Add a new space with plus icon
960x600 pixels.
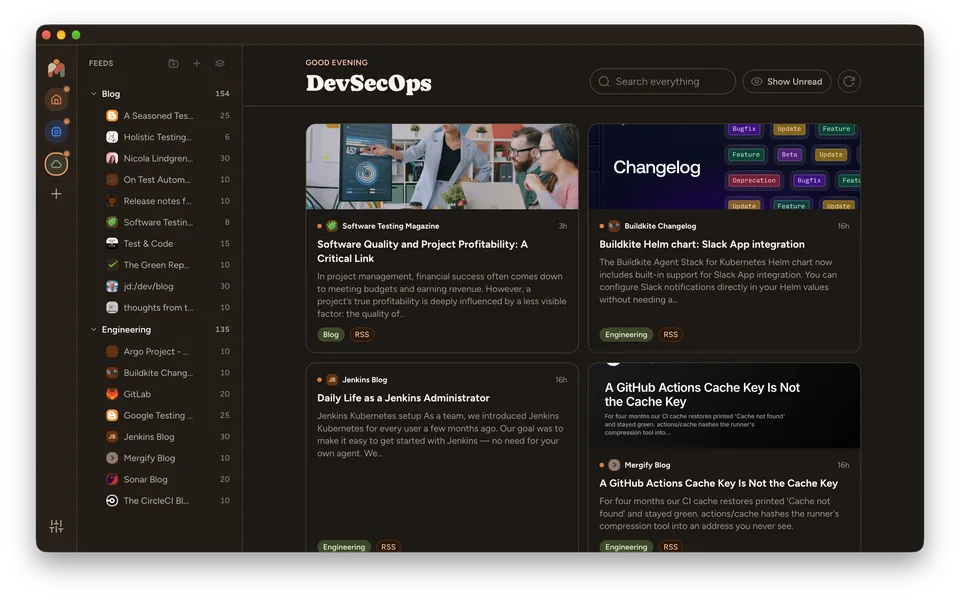click(56, 194)
